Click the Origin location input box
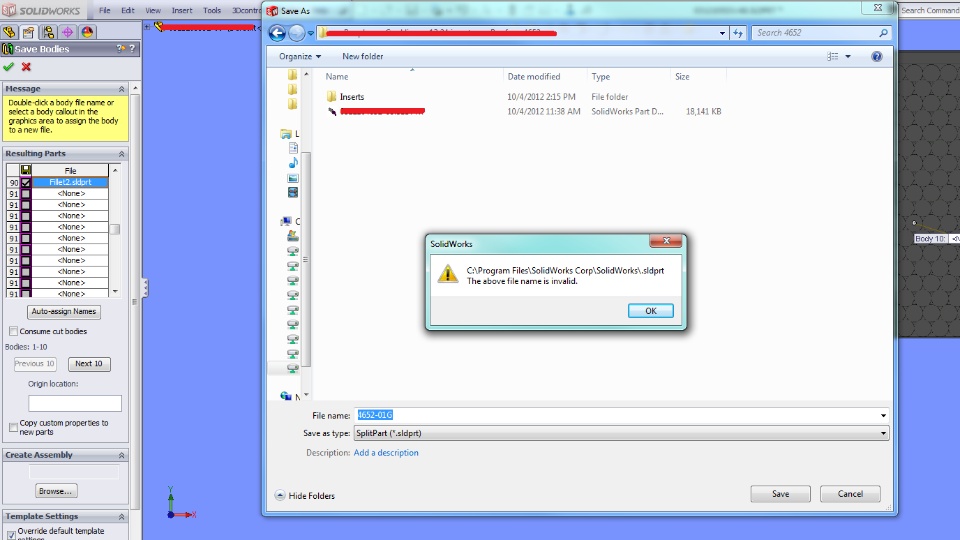The image size is (960, 540). coord(75,403)
